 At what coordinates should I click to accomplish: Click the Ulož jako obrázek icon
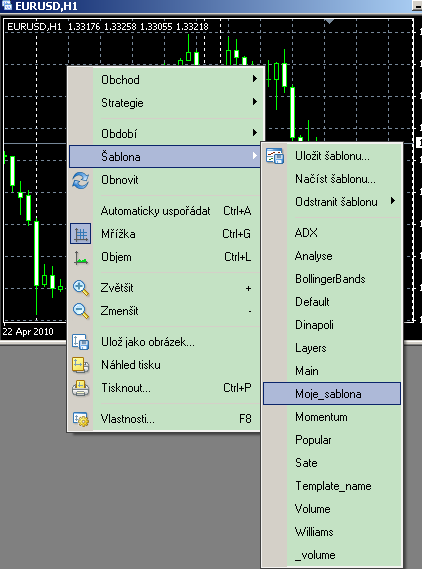tap(80, 342)
